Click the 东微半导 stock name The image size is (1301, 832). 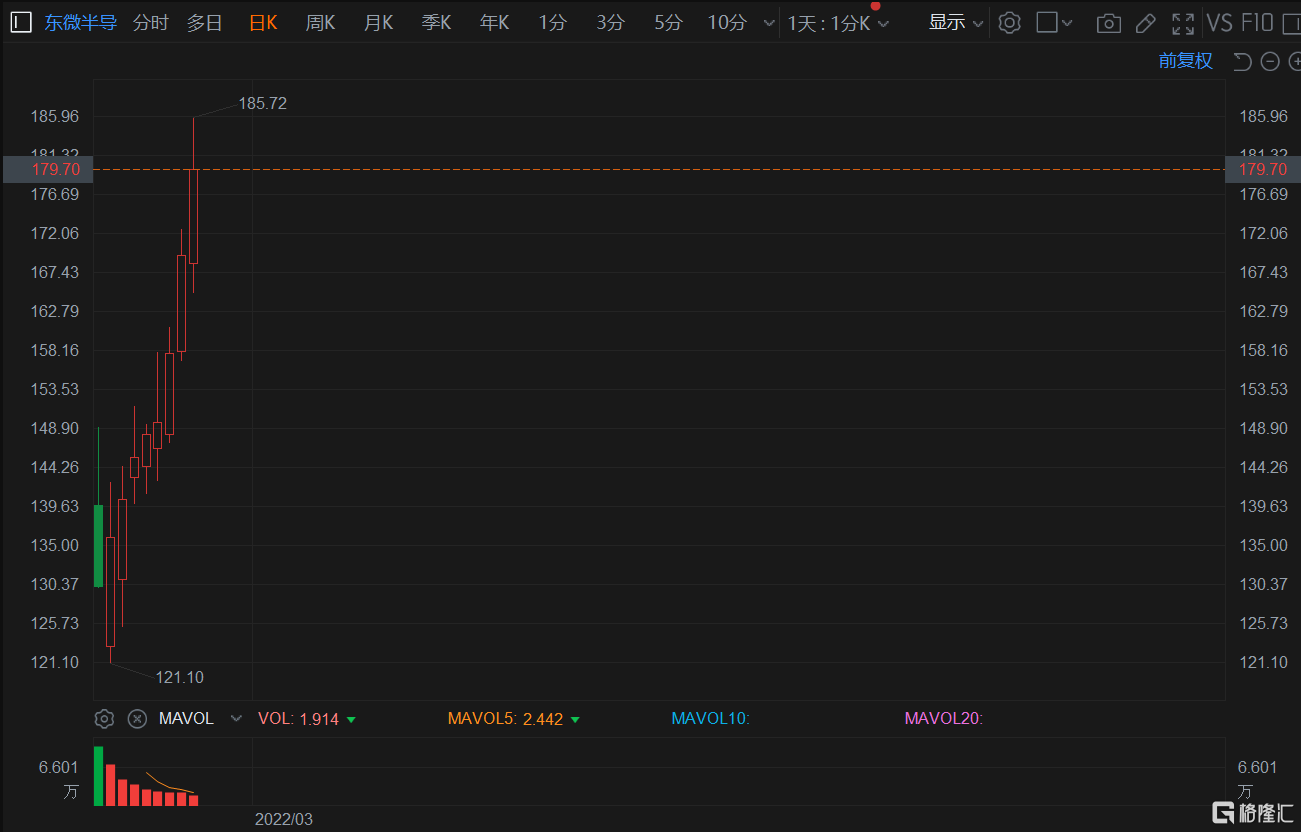81,22
